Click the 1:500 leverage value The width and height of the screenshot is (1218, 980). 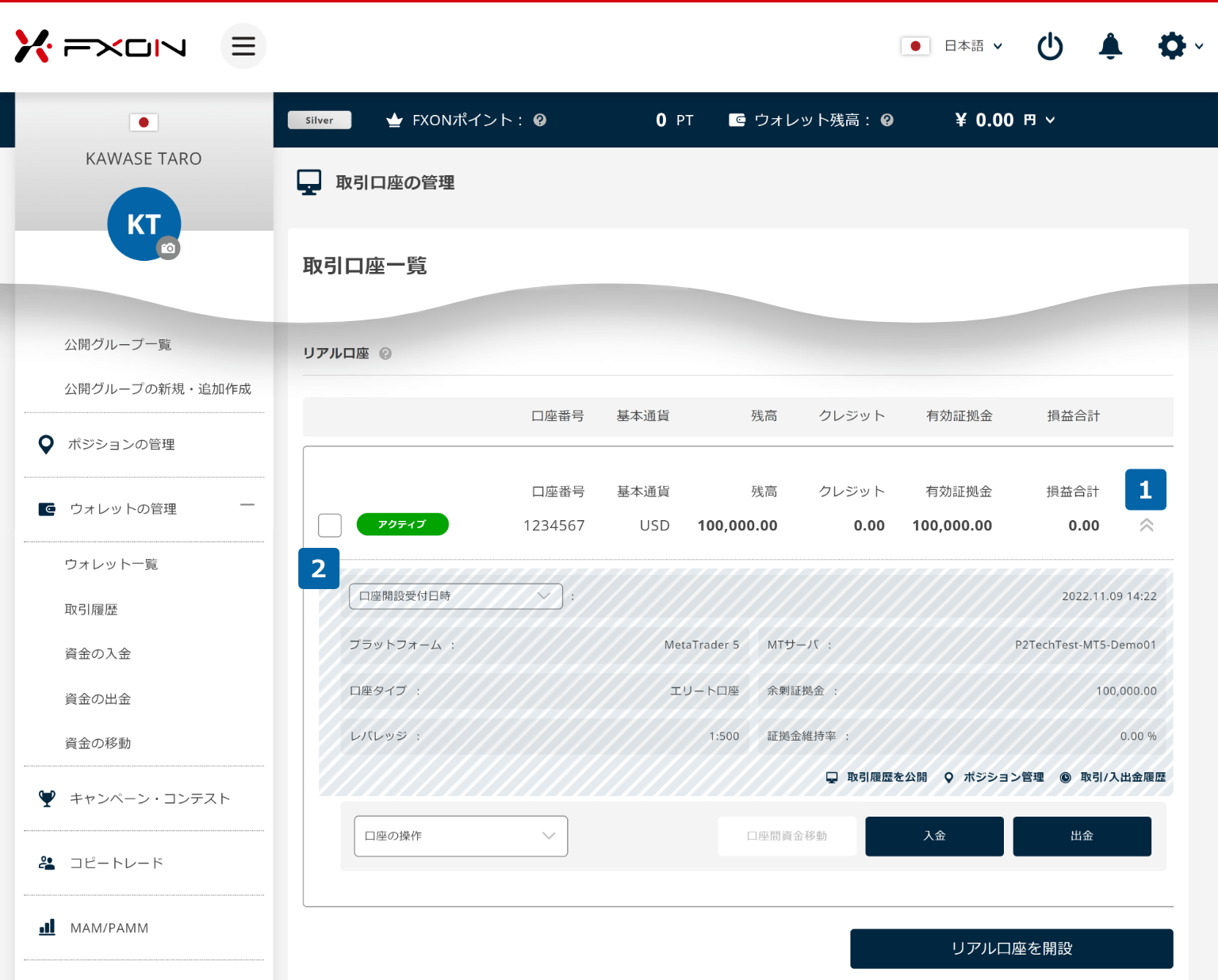point(724,736)
